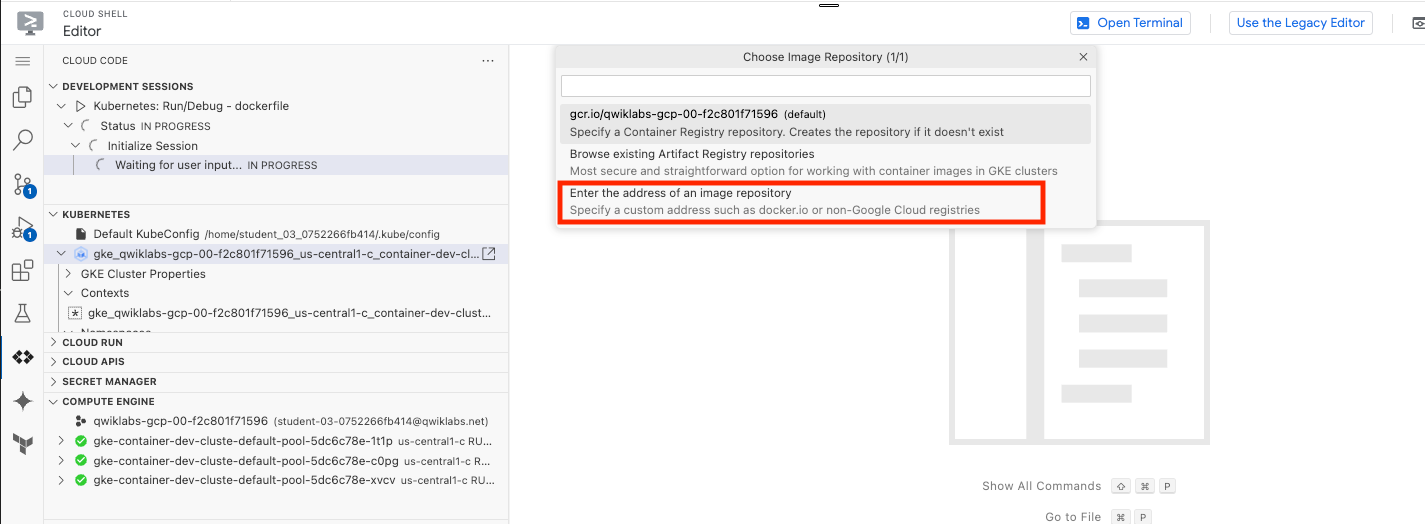Click the Show All Commands hint text
The height and width of the screenshot is (524, 1425).
coord(1041,486)
